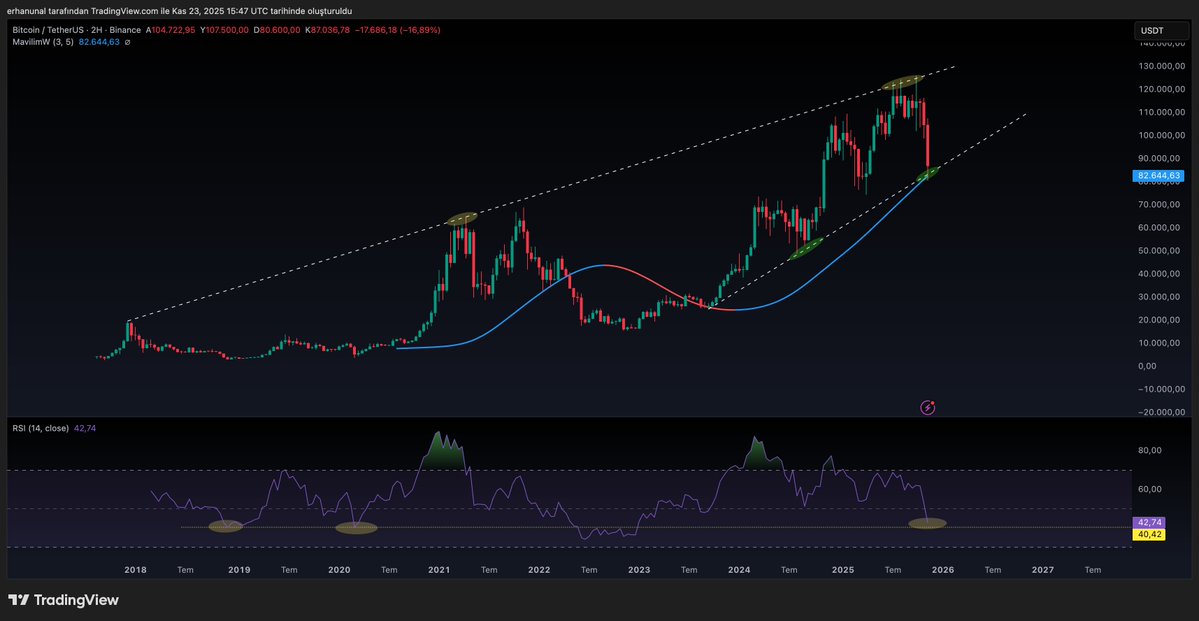Click the MavilimW value 82.644,63 in legend
The width and height of the screenshot is (1199, 621).
tap(99, 42)
